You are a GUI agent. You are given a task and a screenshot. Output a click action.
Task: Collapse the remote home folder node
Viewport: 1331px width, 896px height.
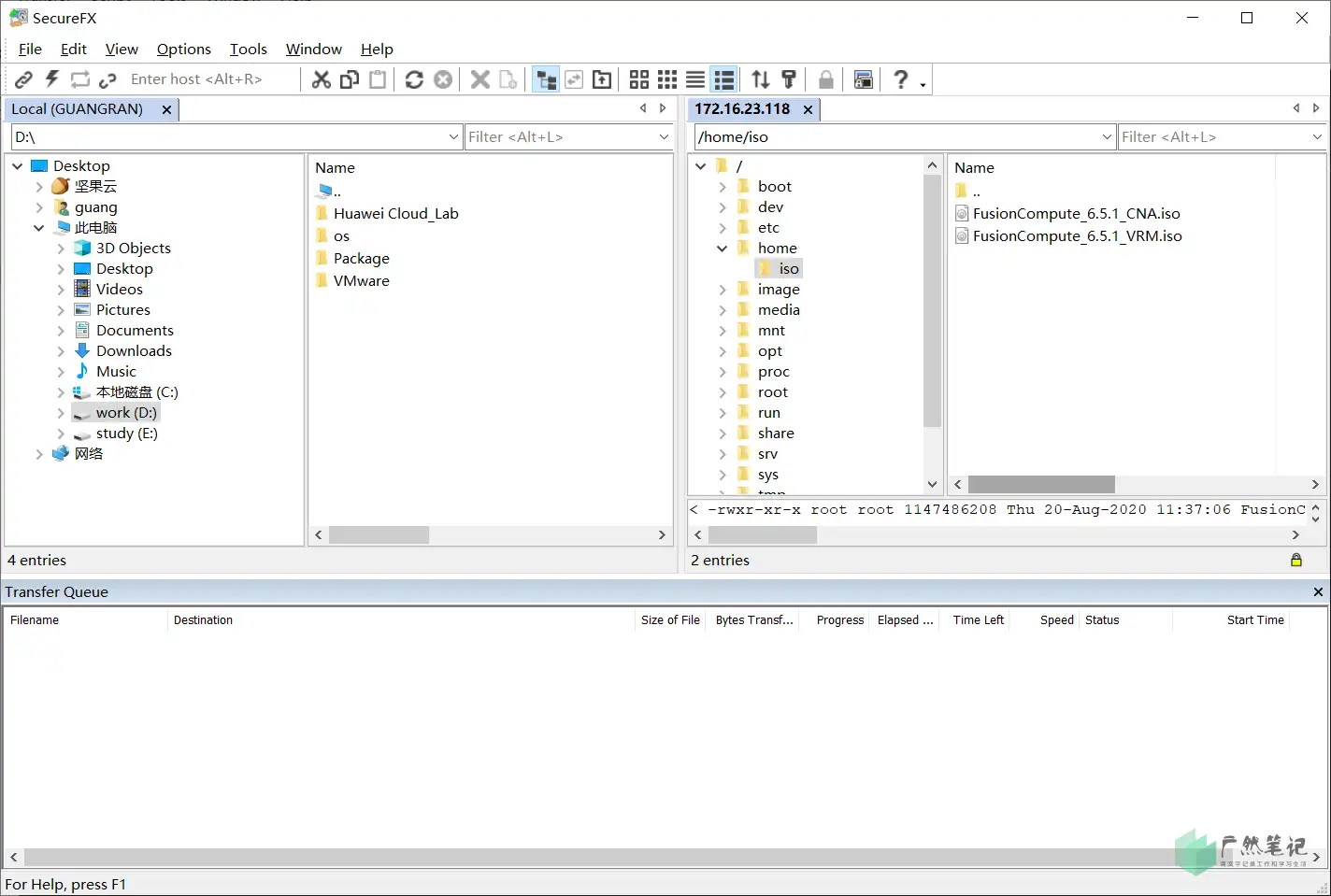click(x=722, y=249)
